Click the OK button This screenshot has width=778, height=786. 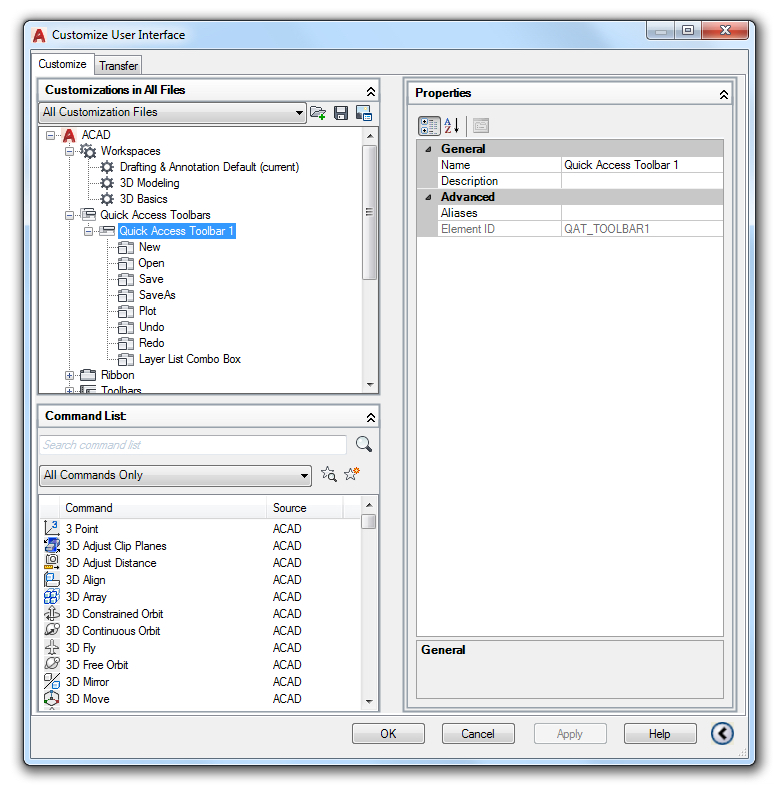388,734
